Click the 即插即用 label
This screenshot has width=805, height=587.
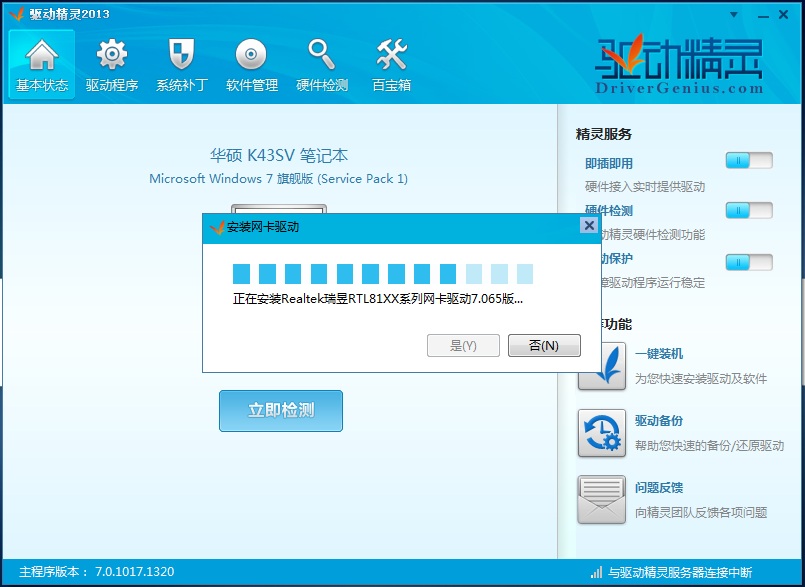click(609, 163)
